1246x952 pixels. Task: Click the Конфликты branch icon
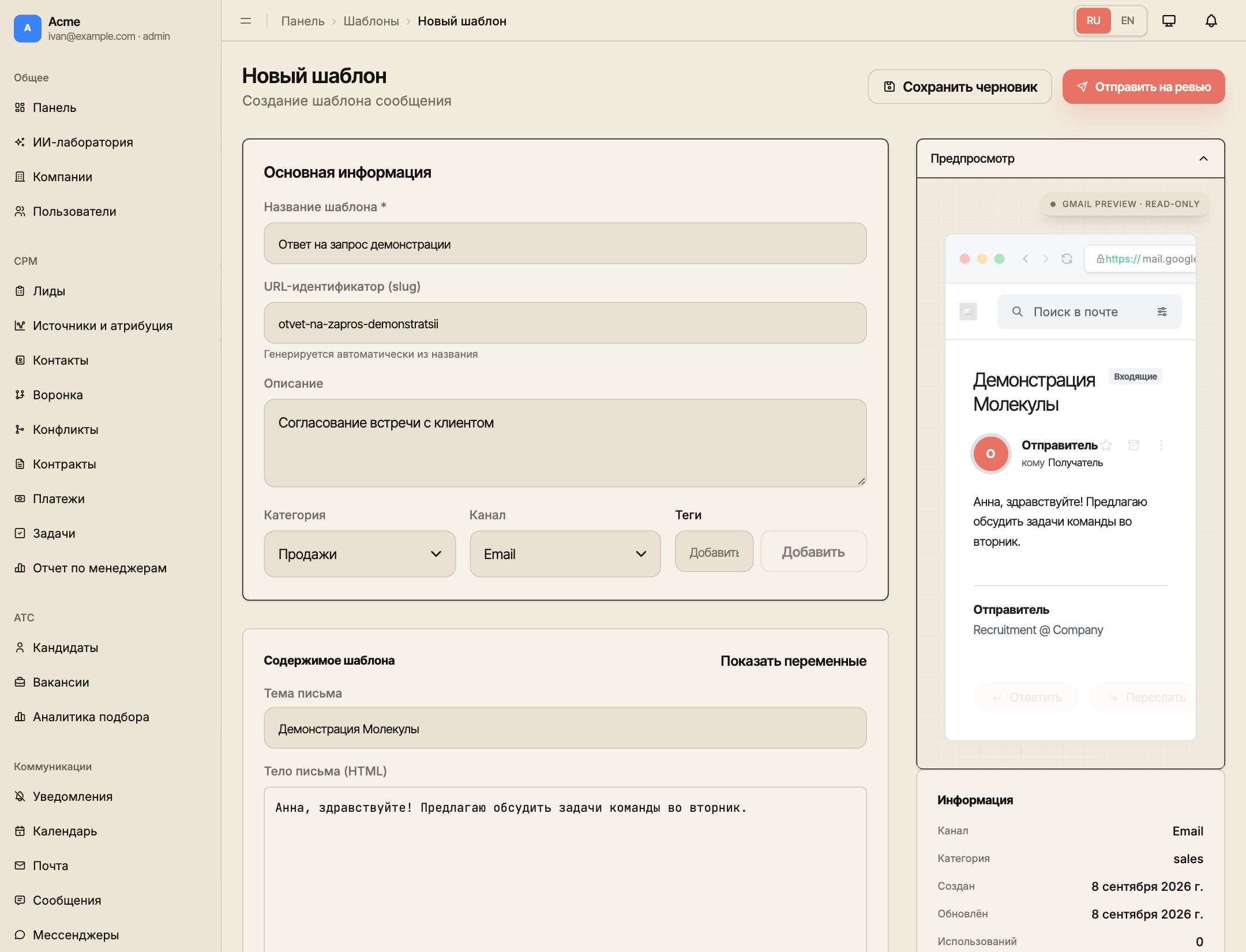(x=20, y=429)
